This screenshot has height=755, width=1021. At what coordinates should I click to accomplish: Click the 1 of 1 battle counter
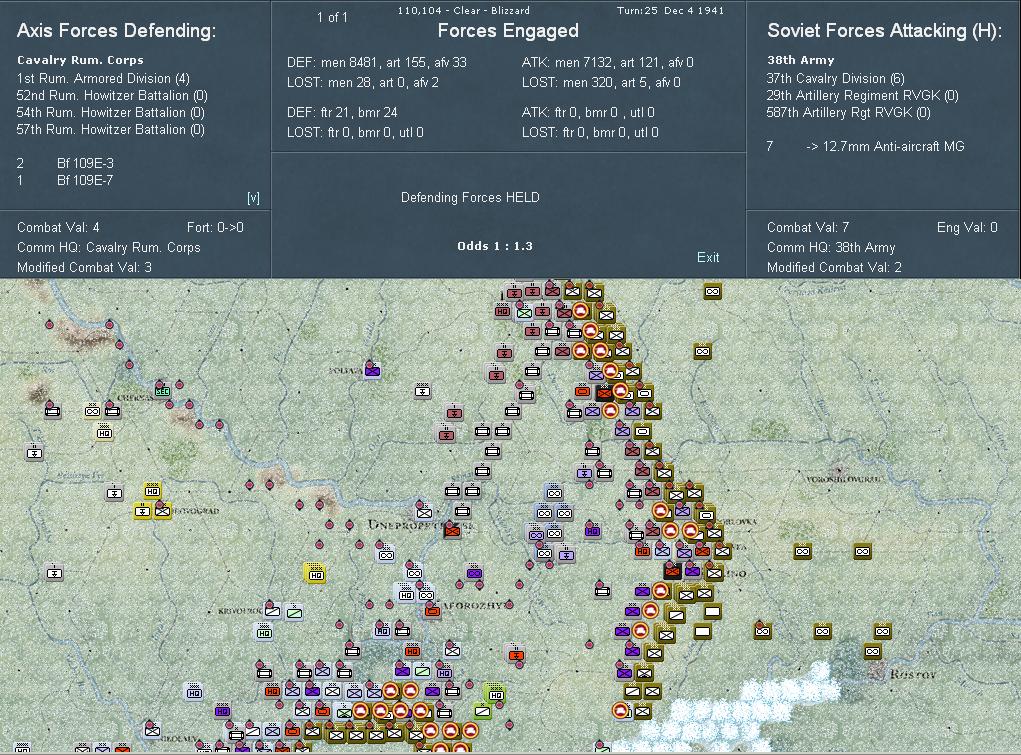click(x=332, y=18)
